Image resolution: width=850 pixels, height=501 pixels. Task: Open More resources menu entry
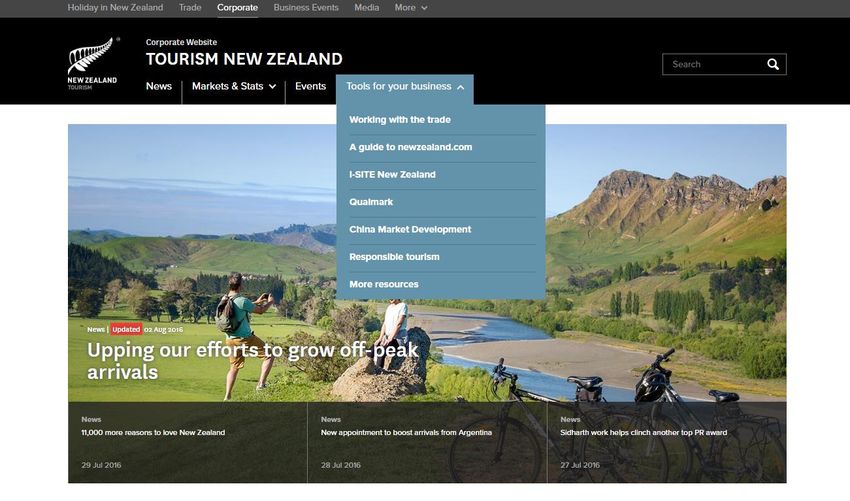click(384, 284)
